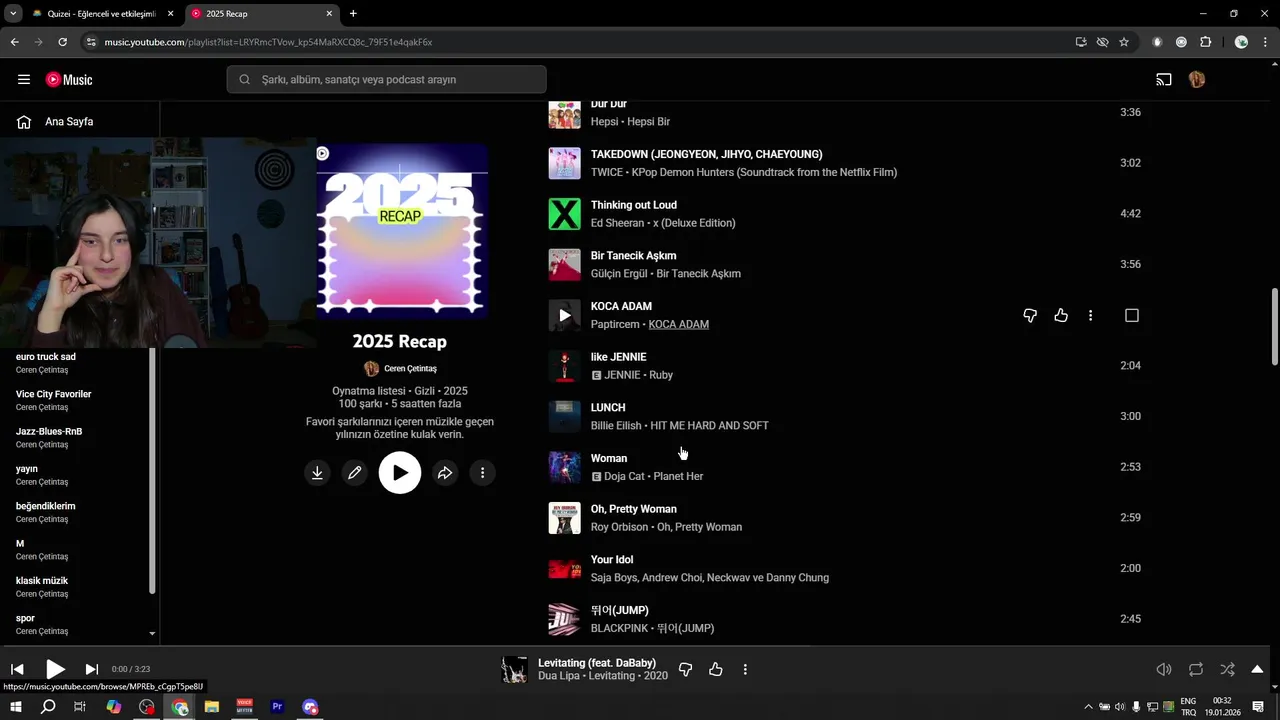Image resolution: width=1280 pixels, height=720 pixels.
Task: Open the KOCA ADAM album link
Action: (x=678, y=325)
